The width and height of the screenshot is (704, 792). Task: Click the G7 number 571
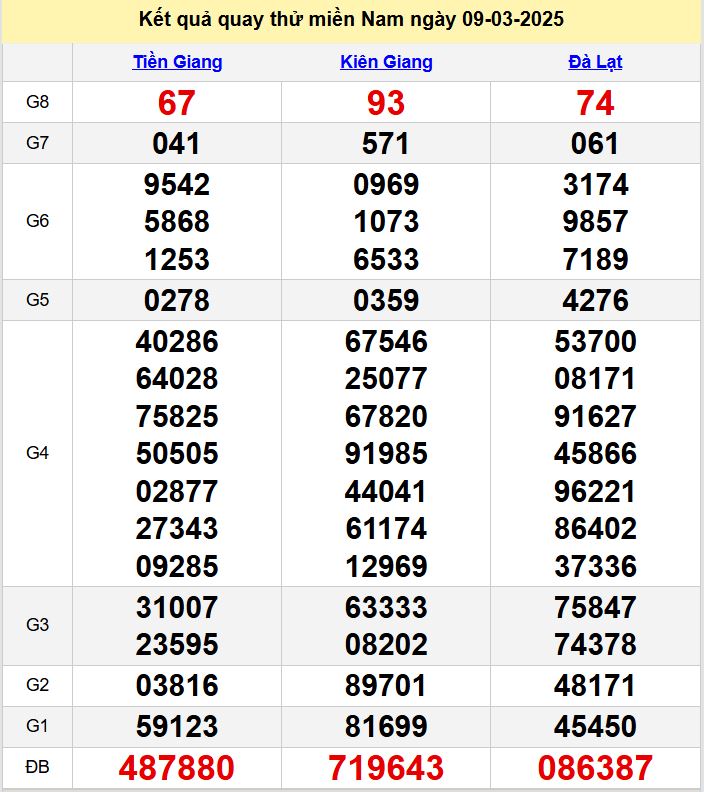tap(386, 143)
